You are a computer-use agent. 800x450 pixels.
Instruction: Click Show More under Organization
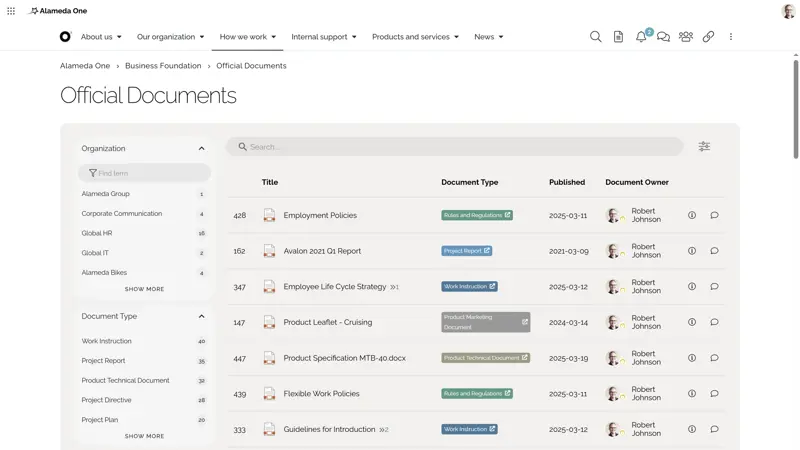[x=144, y=289]
